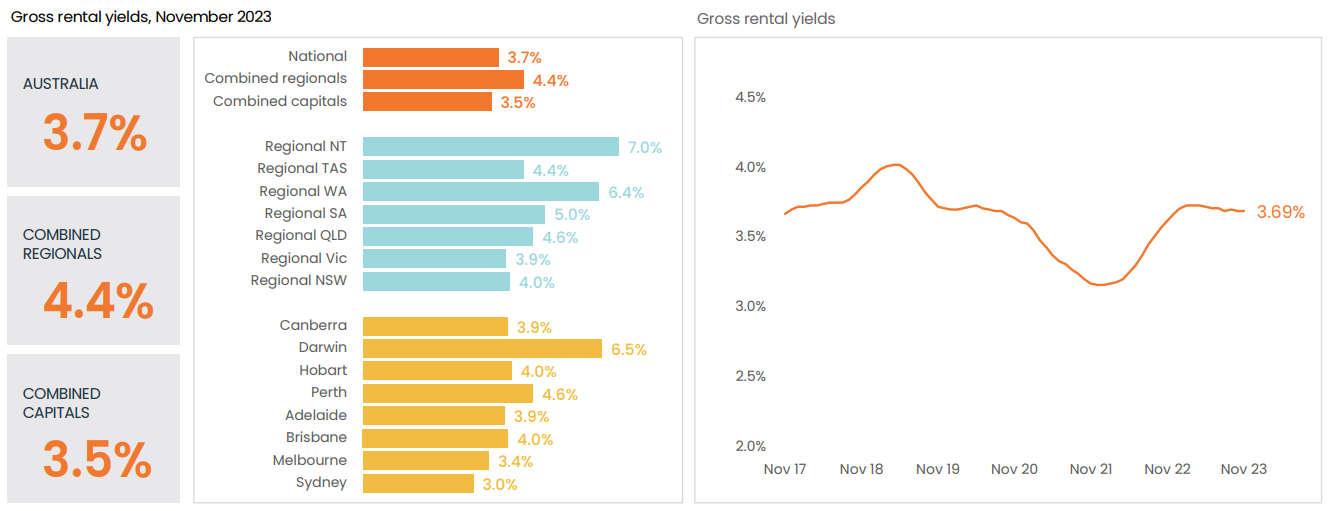Select the Regional WA bar
This screenshot has width=1328, height=511.
[480, 191]
